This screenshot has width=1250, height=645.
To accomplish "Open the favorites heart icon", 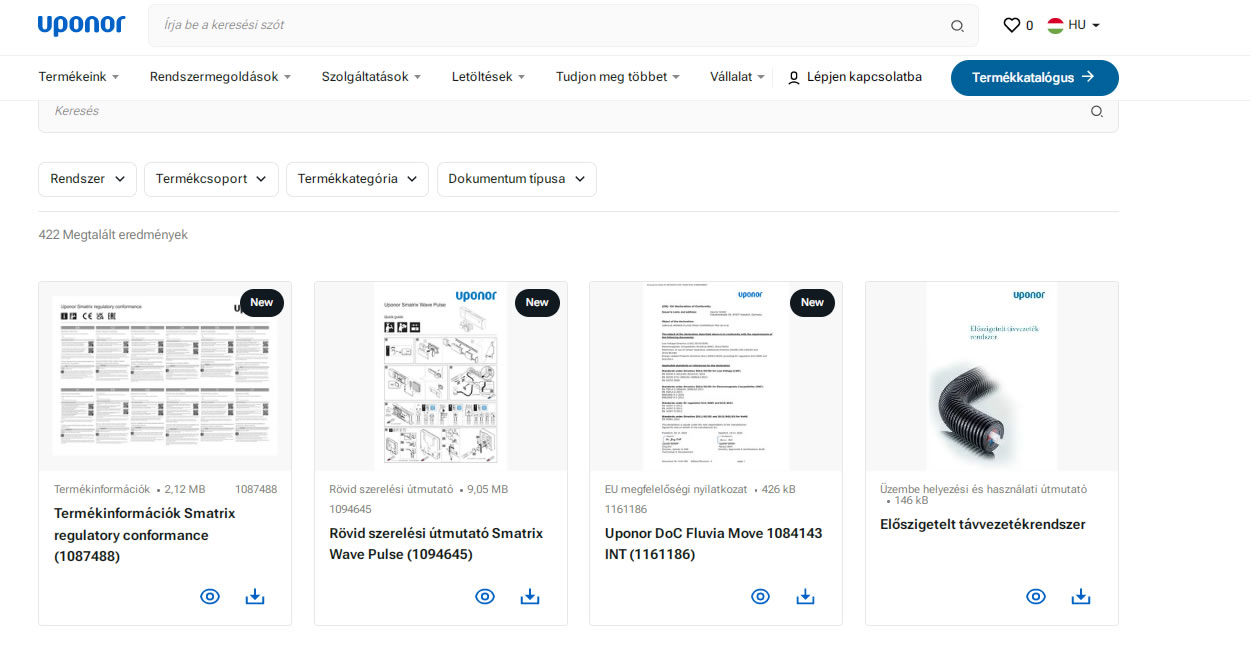I will pyautogui.click(x=1012, y=25).
